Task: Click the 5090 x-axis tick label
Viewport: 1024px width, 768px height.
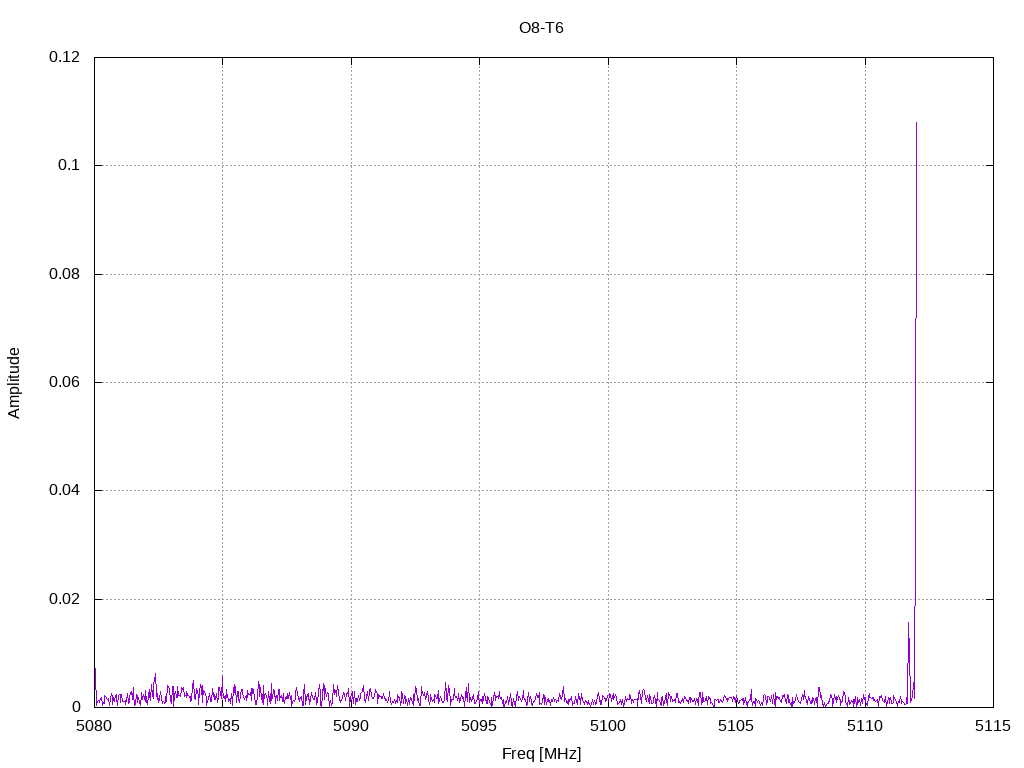Action: click(351, 726)
